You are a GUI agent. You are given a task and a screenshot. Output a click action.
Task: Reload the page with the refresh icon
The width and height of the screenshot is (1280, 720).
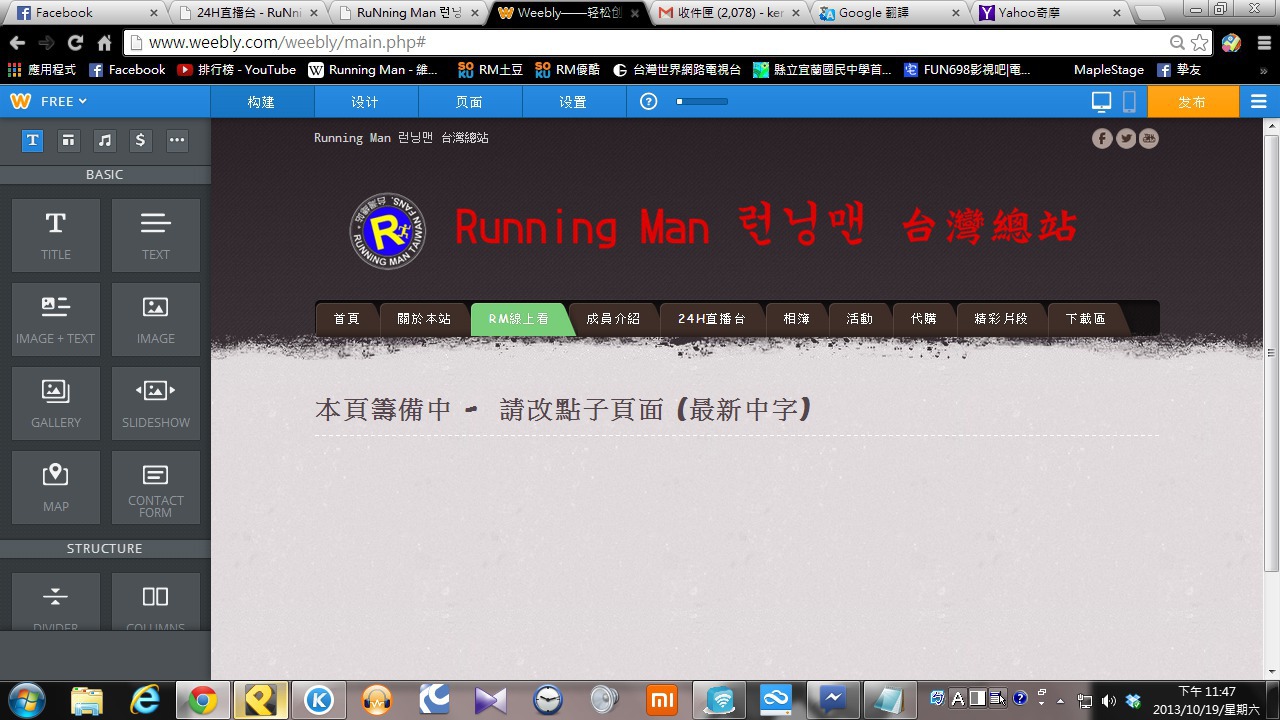click(75, 43)
